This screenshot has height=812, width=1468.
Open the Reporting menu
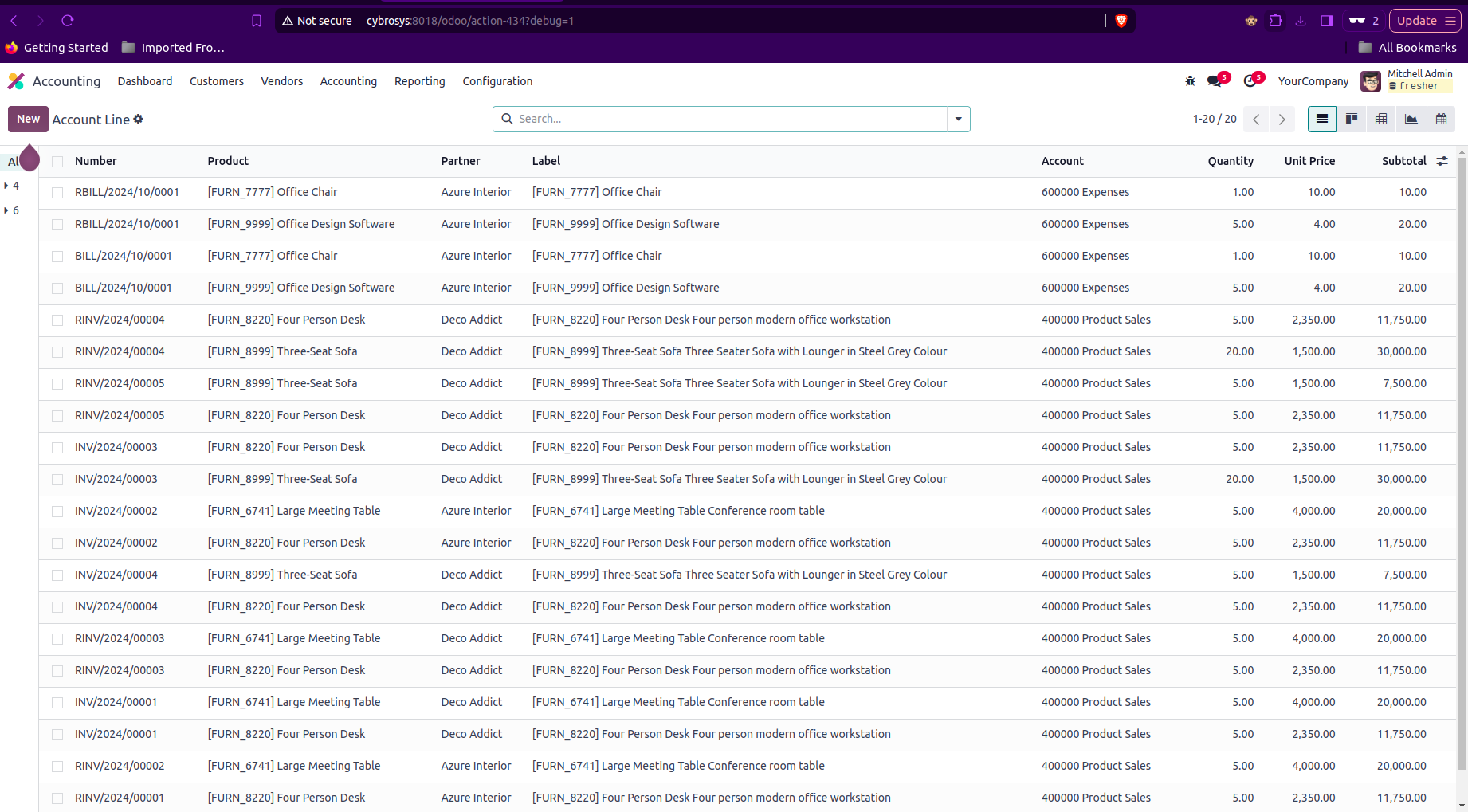pyautogui.click(x=419, y=81)
